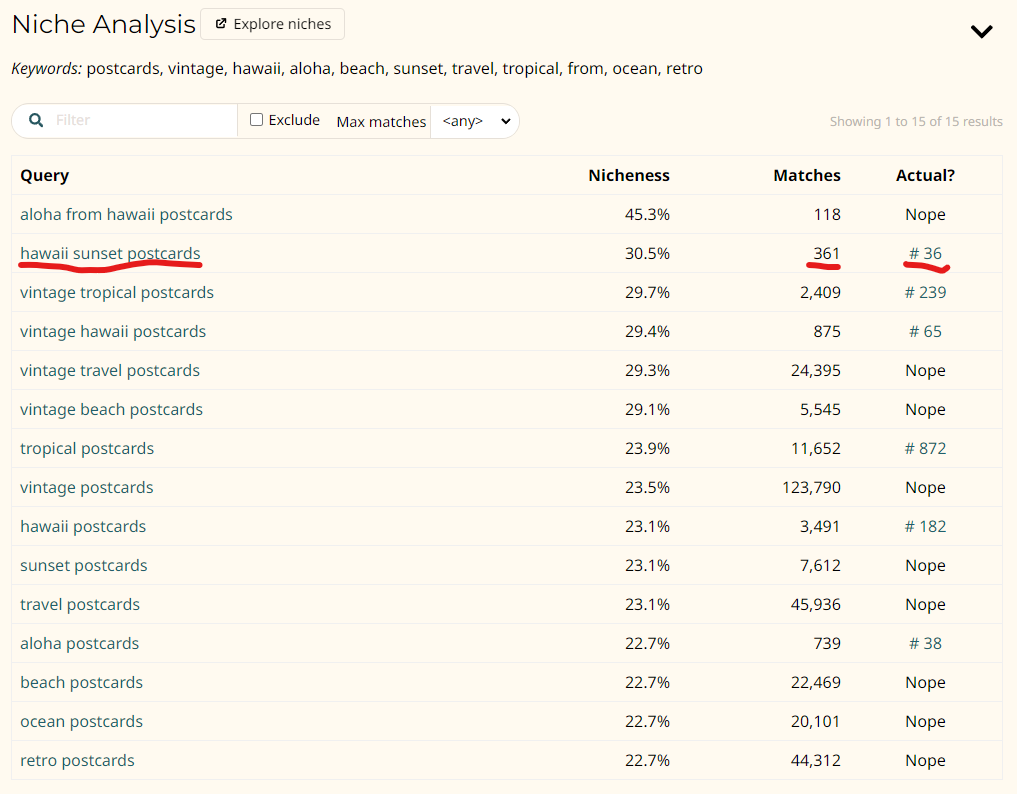Open 'vintage beach postcards' query link
1017x794 pixels.
pyautogui.click(x=112, y=409)
